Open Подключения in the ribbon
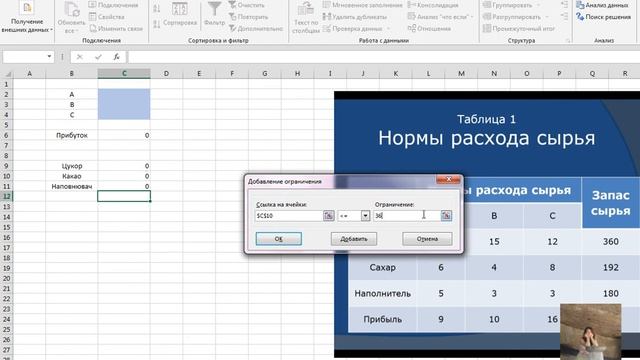The image size is (640, 360). 113,5
